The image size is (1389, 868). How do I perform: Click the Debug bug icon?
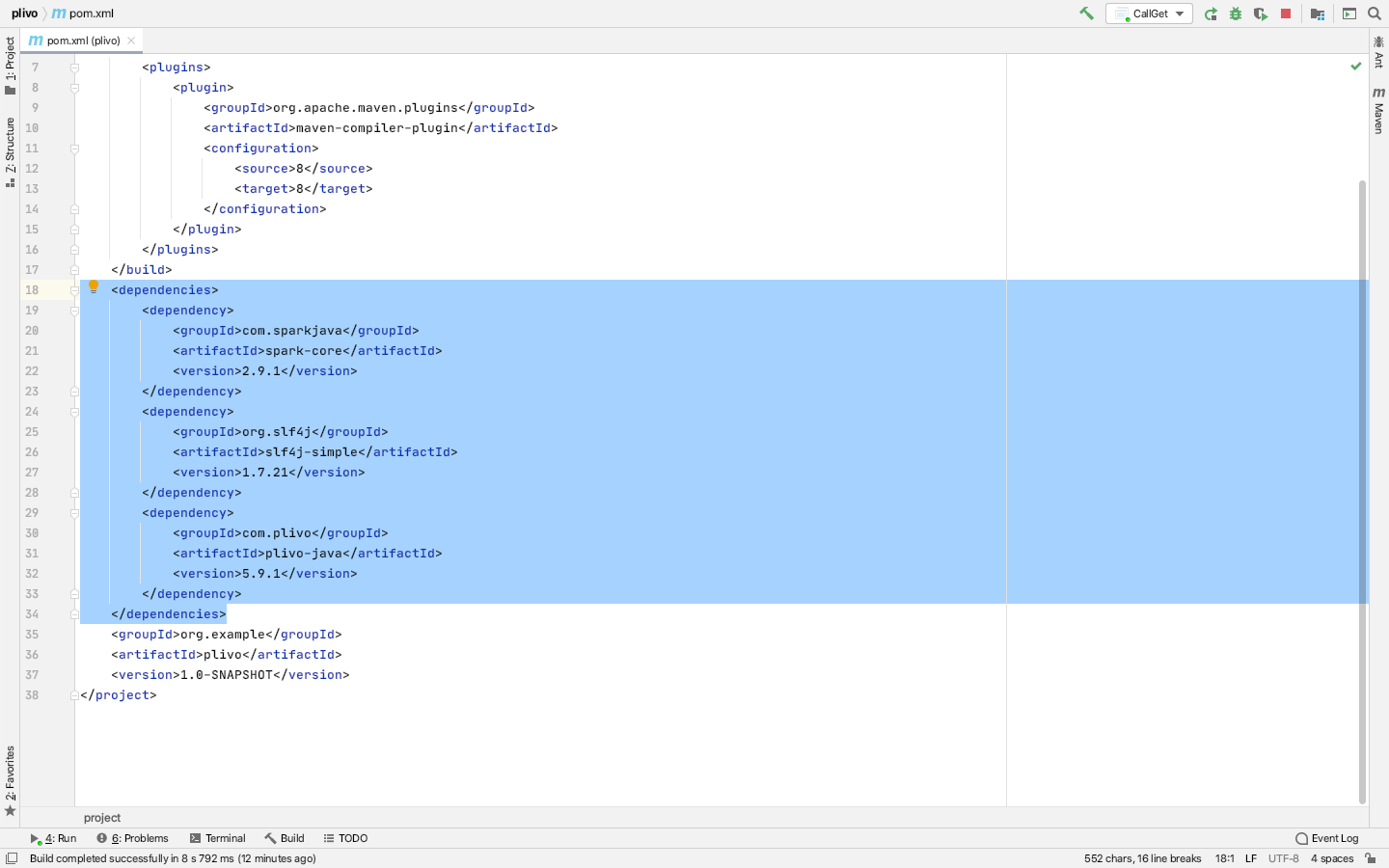[1236, 14]
